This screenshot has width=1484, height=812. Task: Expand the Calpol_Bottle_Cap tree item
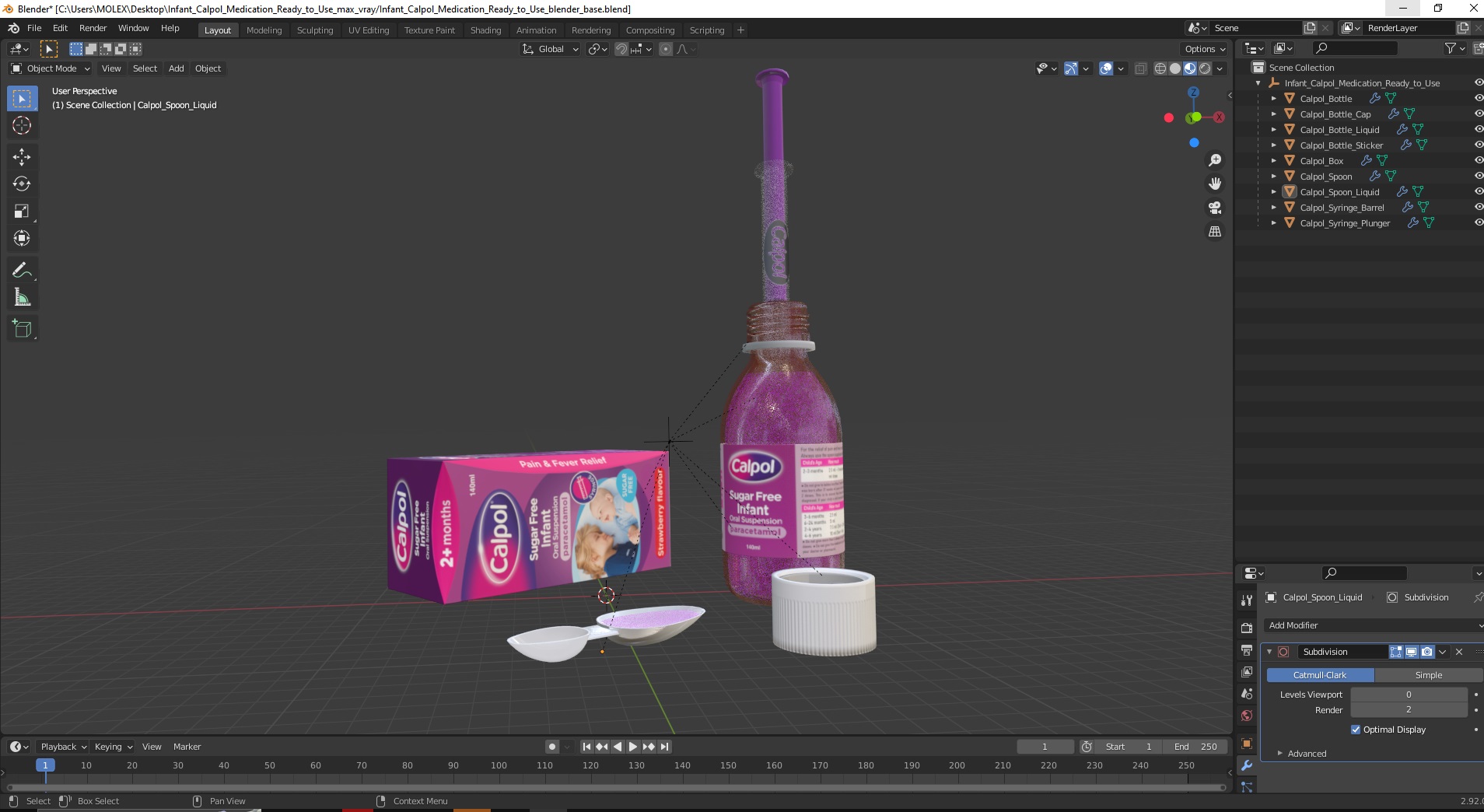(x=1273, y=114)
